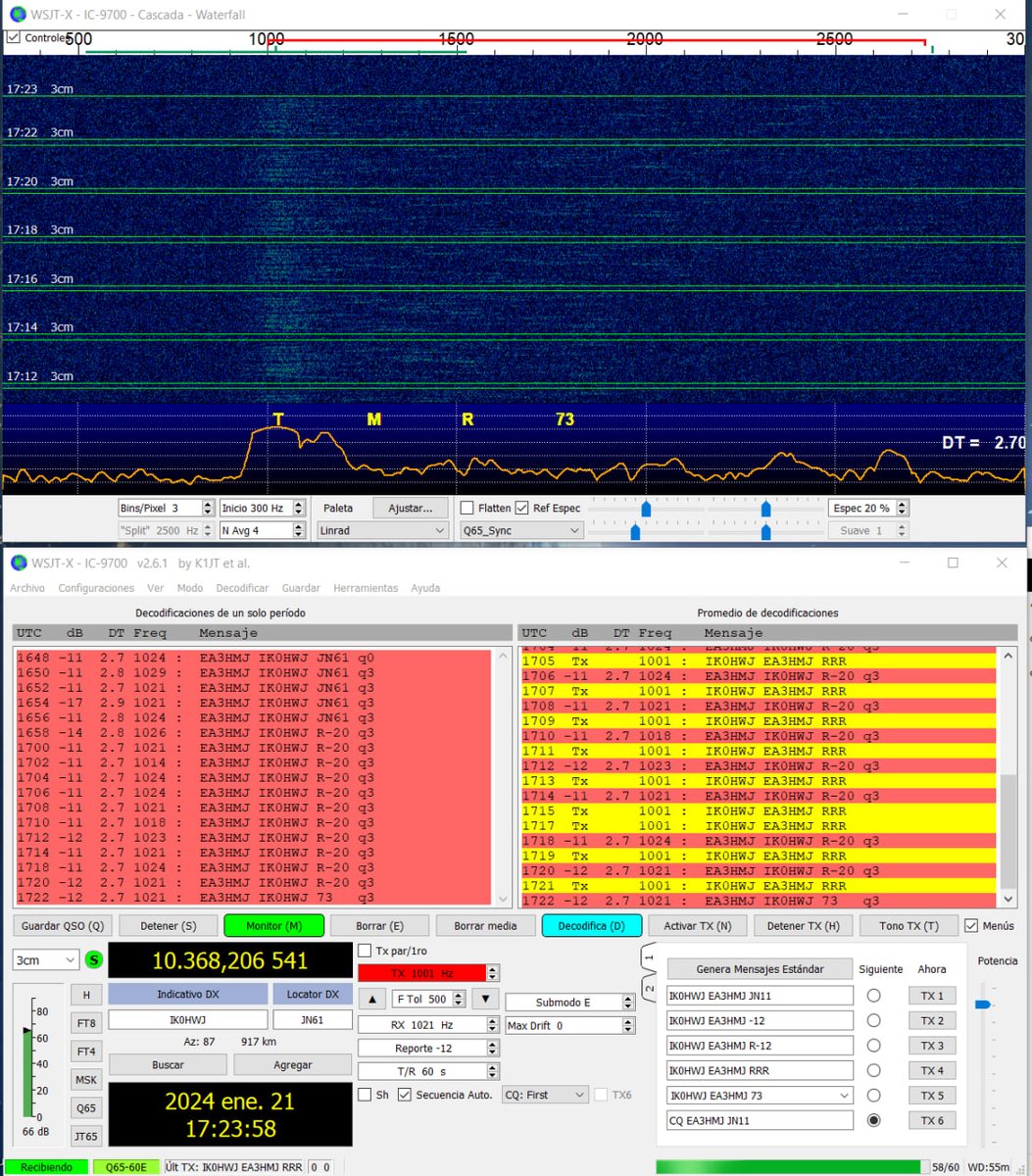Open the Archivo menu
The width and height of the screenshot is (1032, 1176).
click(x=27, y=588)
